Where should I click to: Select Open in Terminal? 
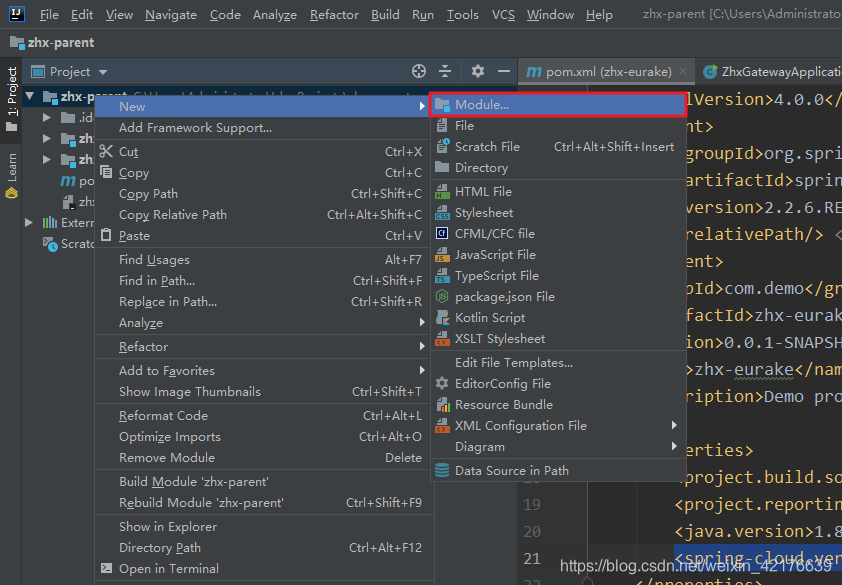click(x=263, y=569)
